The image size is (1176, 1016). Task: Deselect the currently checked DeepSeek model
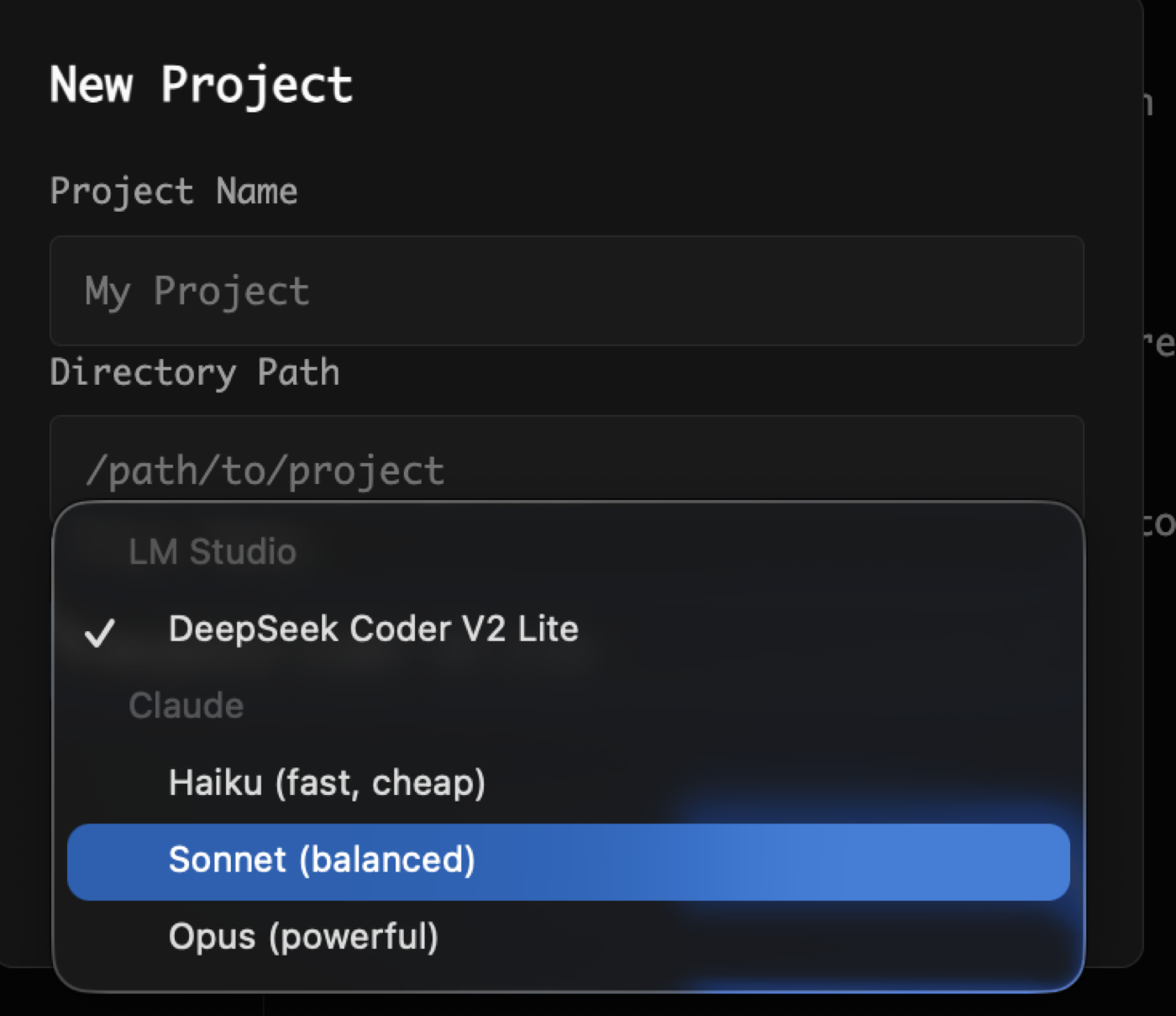(x=373, y=628)
